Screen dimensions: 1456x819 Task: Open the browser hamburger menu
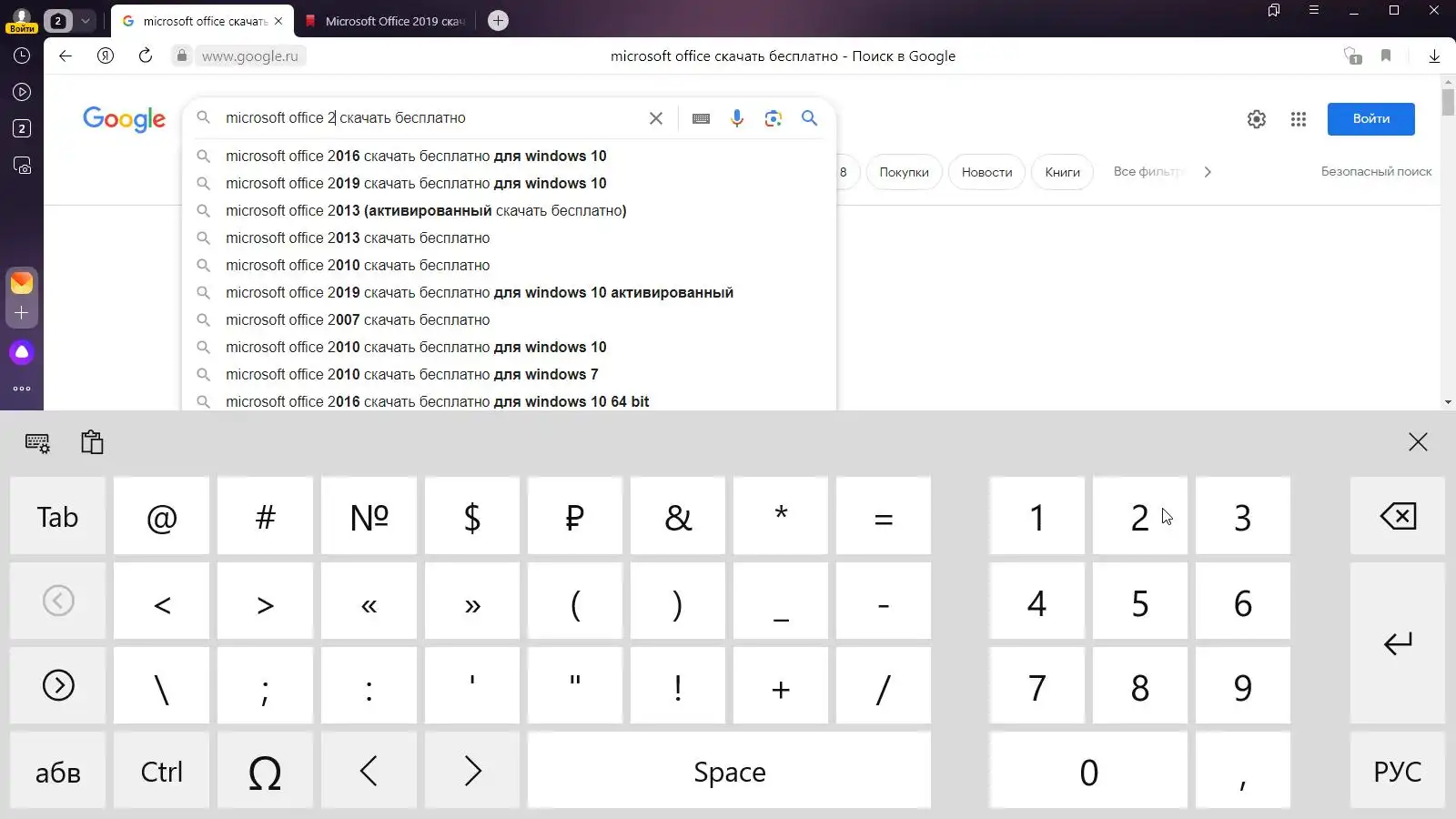click(1314, 10)
